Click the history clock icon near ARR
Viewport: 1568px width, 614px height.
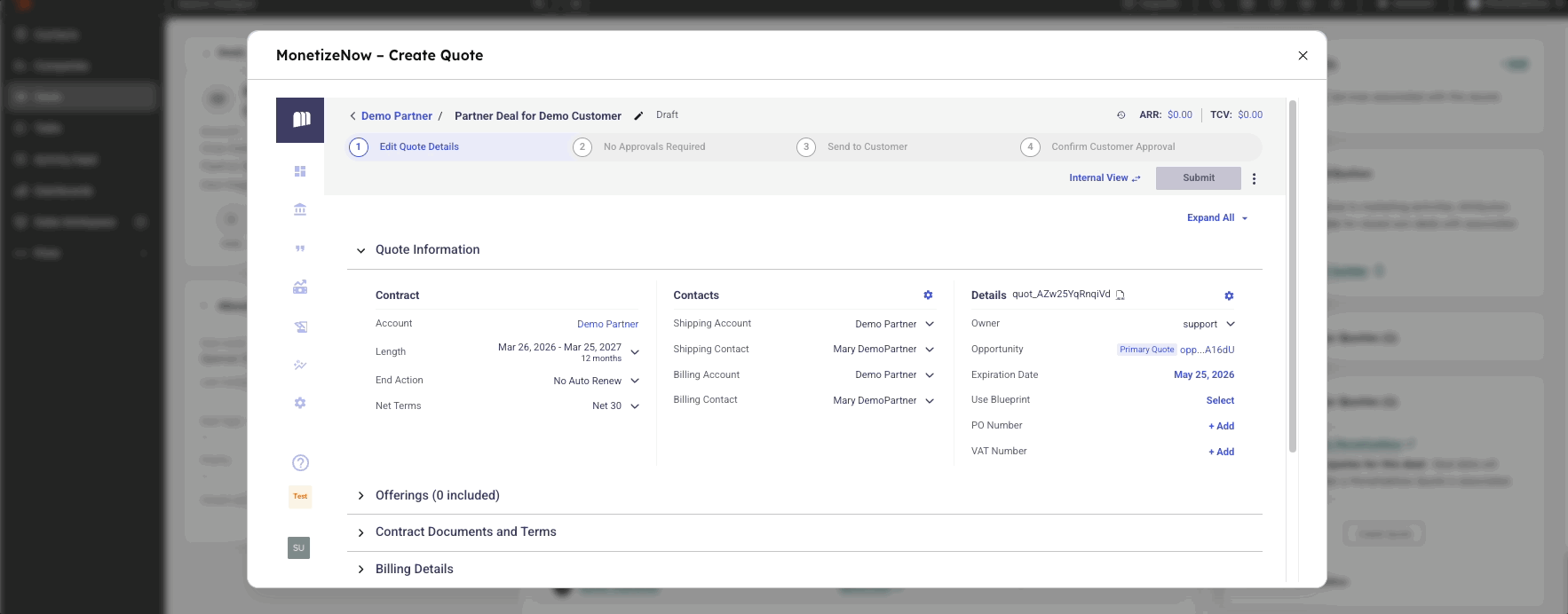tap(1121, 115)
